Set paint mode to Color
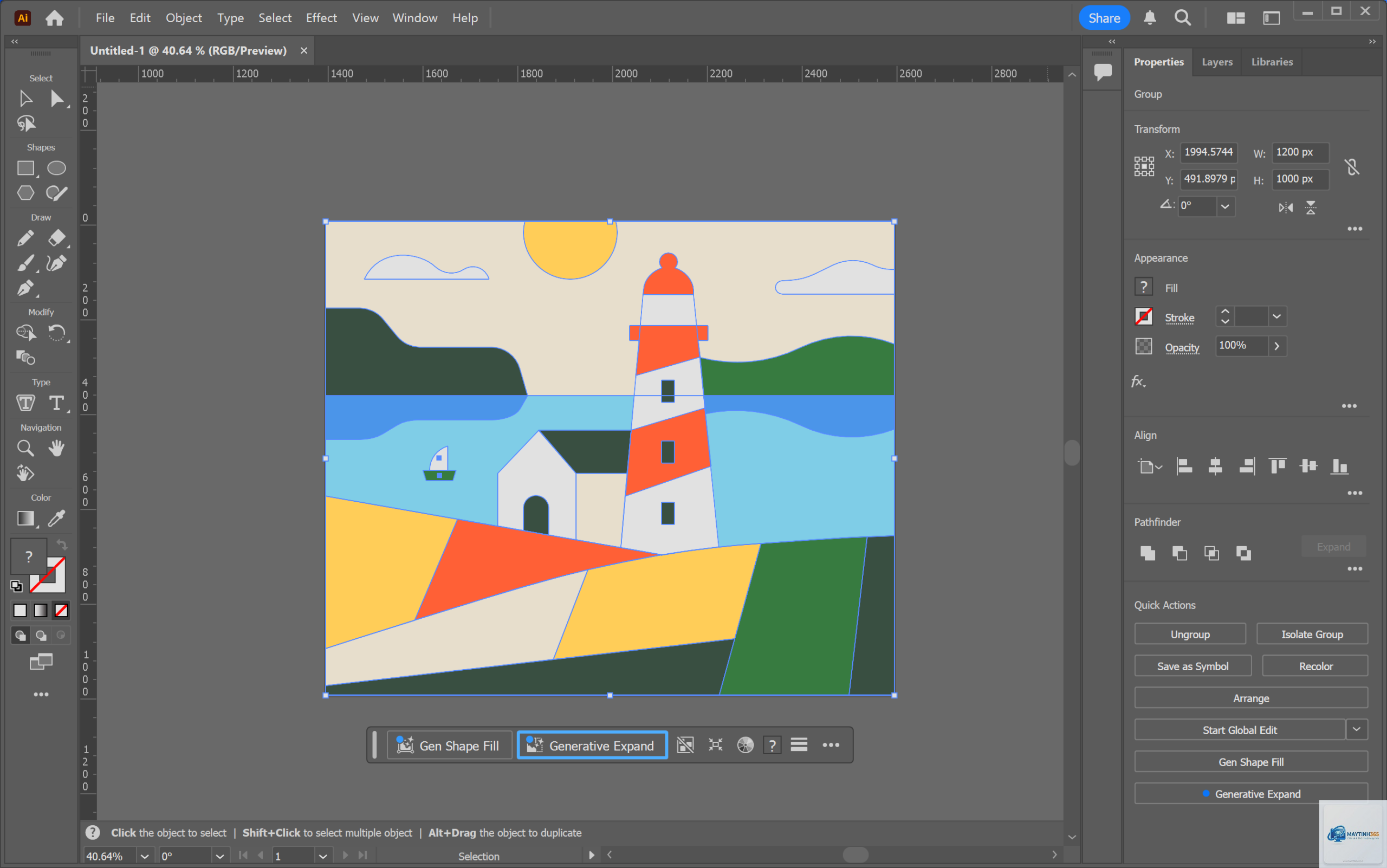The image size is (1387, 868). coord(20,610)
